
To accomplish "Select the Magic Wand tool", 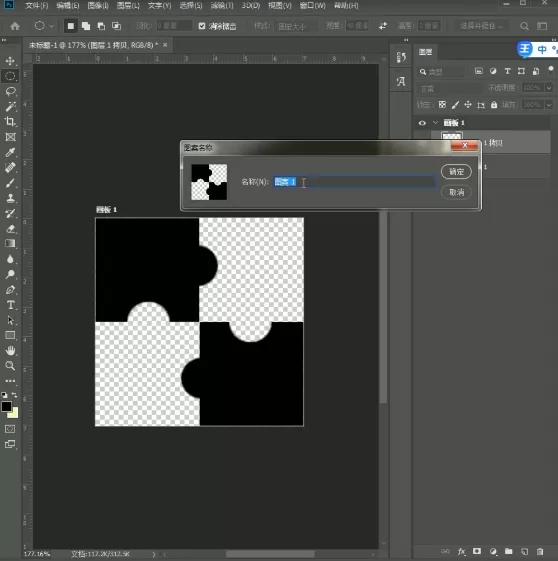I will [10, 106].
